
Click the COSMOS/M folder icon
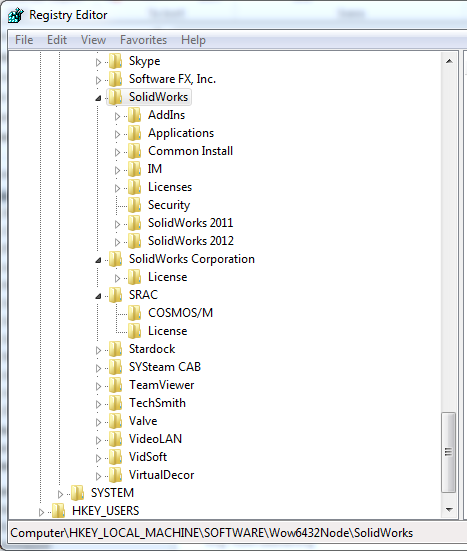pyautogui.click(x=134, y=313)
